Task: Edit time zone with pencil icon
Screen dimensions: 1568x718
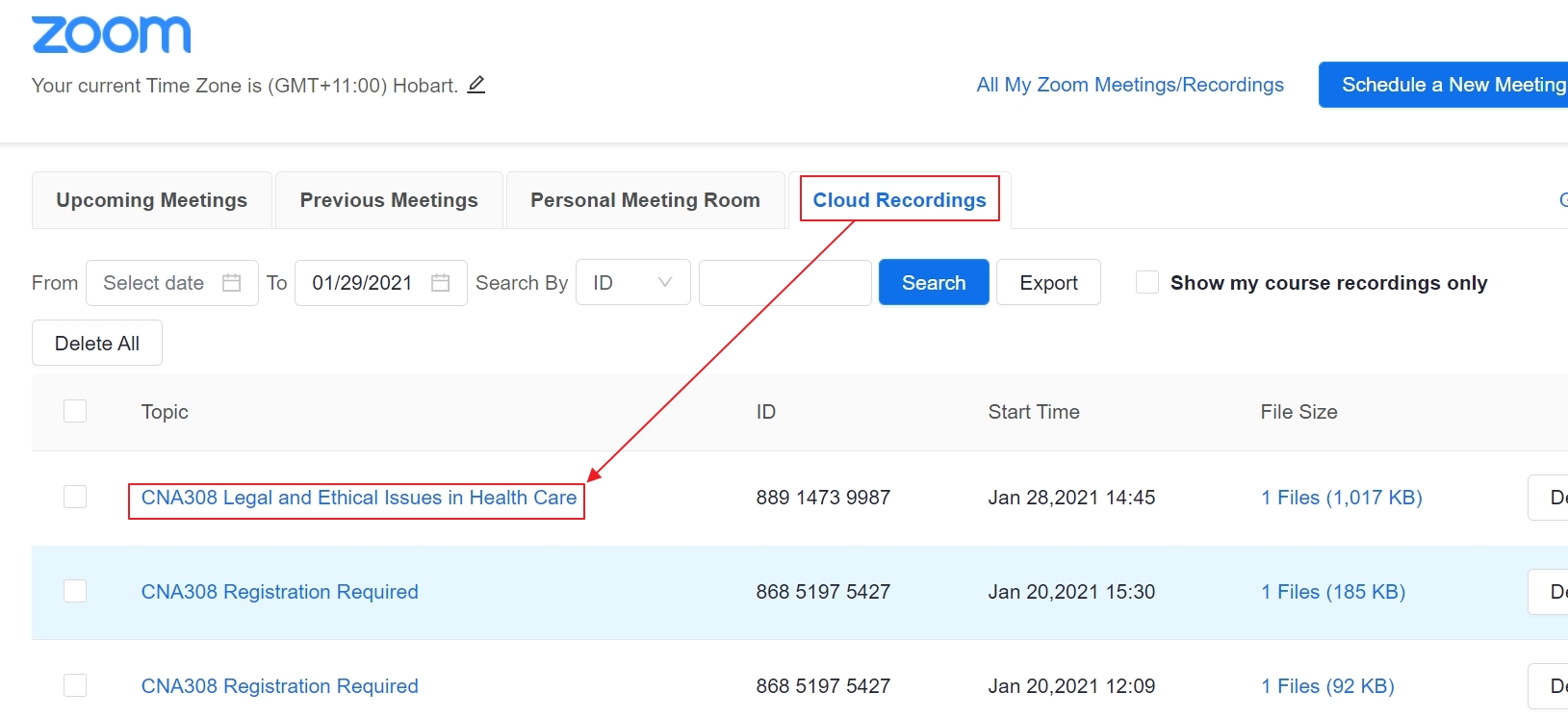Action: [476, 85]
